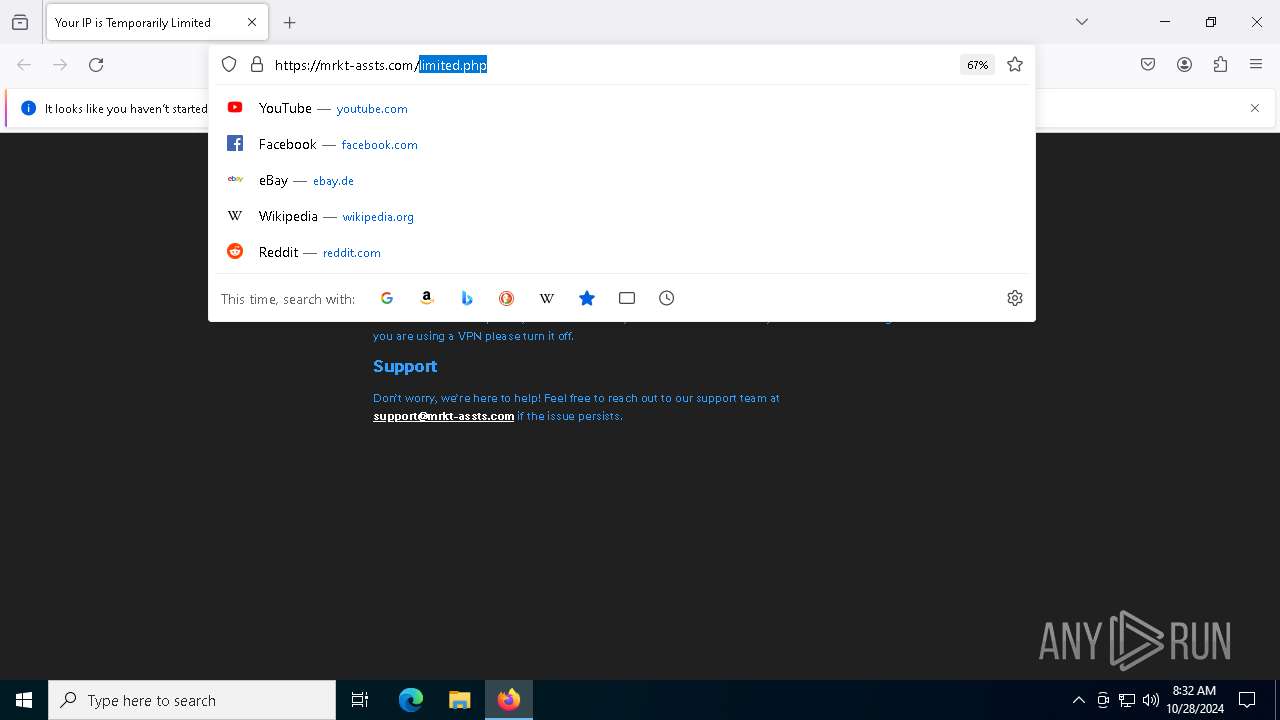Open a new tab with plus button
Viewport: 1280px width, 720px height.
[x=290, y=22]
